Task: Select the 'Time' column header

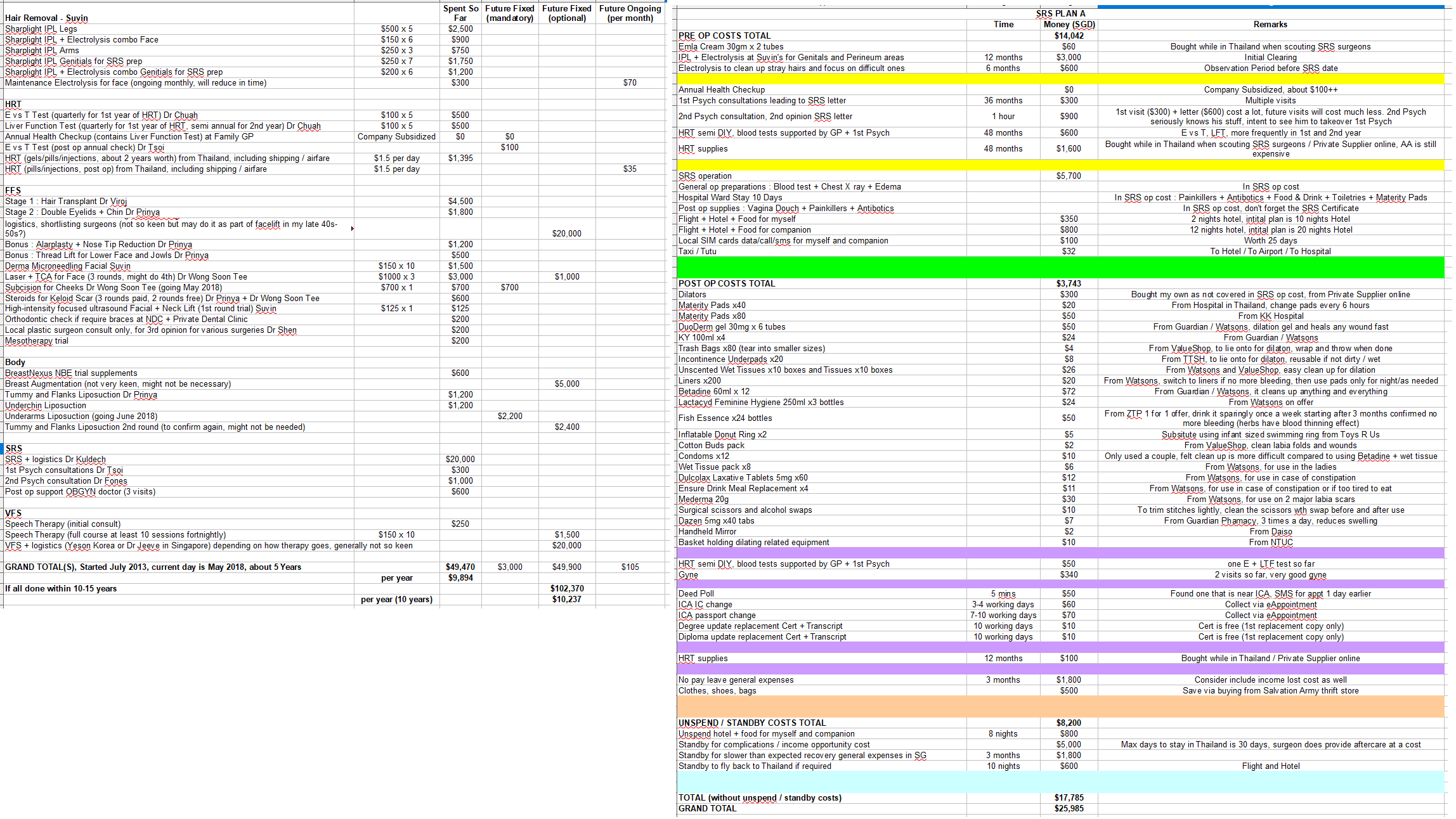Action: [1003, 24]
